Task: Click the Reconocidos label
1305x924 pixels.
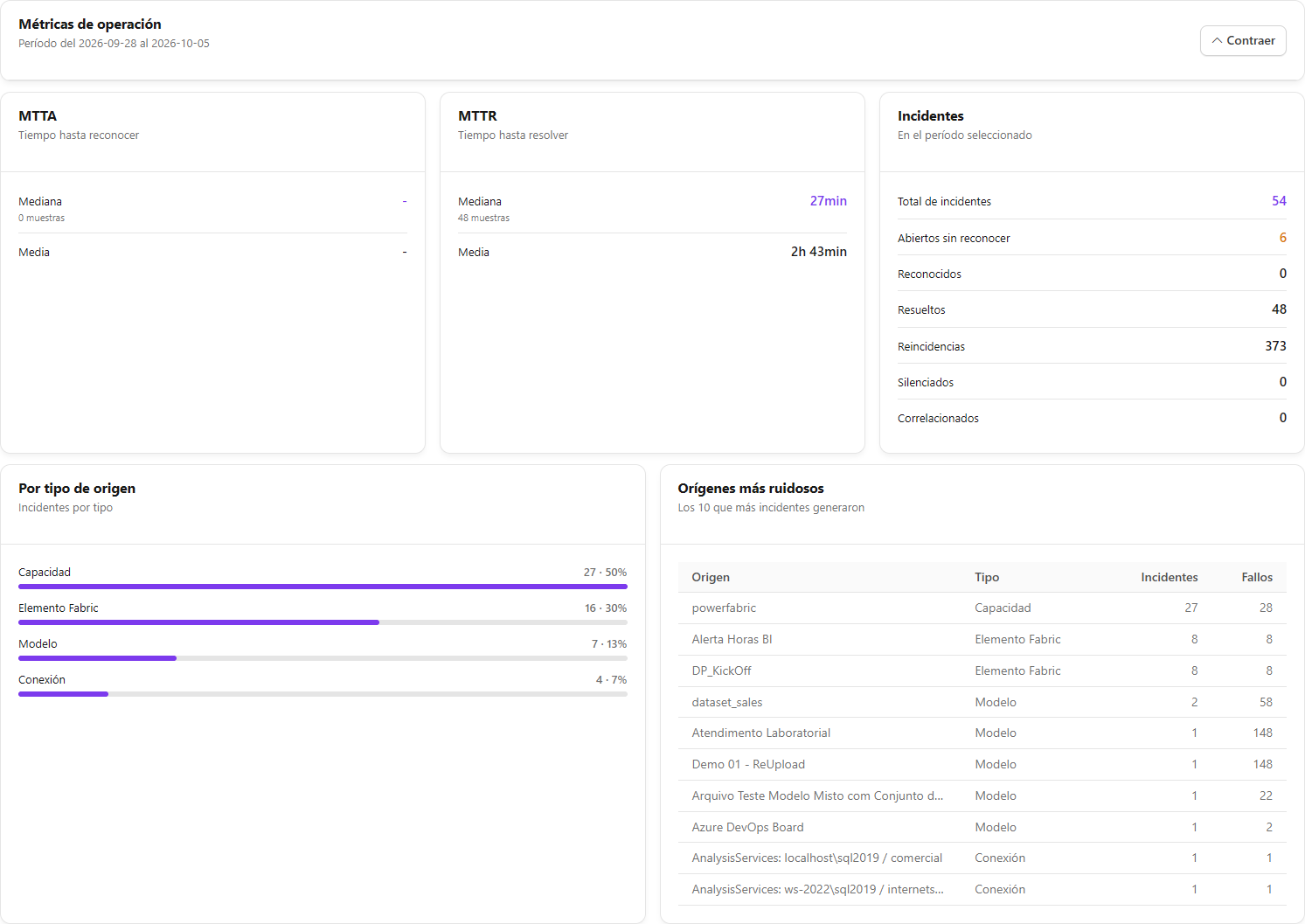Action: click(x=929, y=274)
